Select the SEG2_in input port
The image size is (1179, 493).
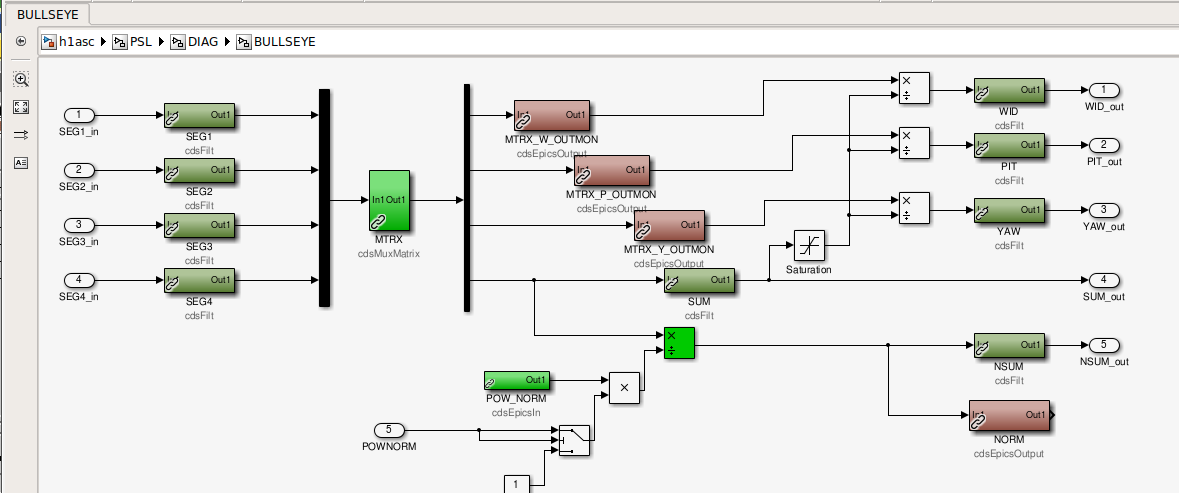(x=79, y=170)
